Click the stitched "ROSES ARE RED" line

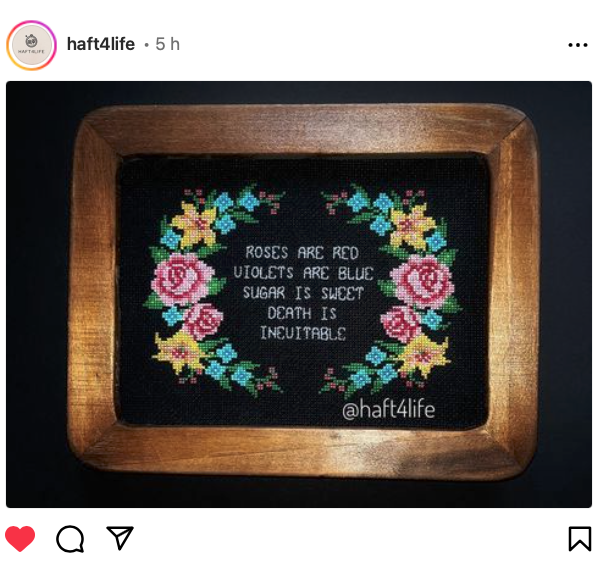302,253
